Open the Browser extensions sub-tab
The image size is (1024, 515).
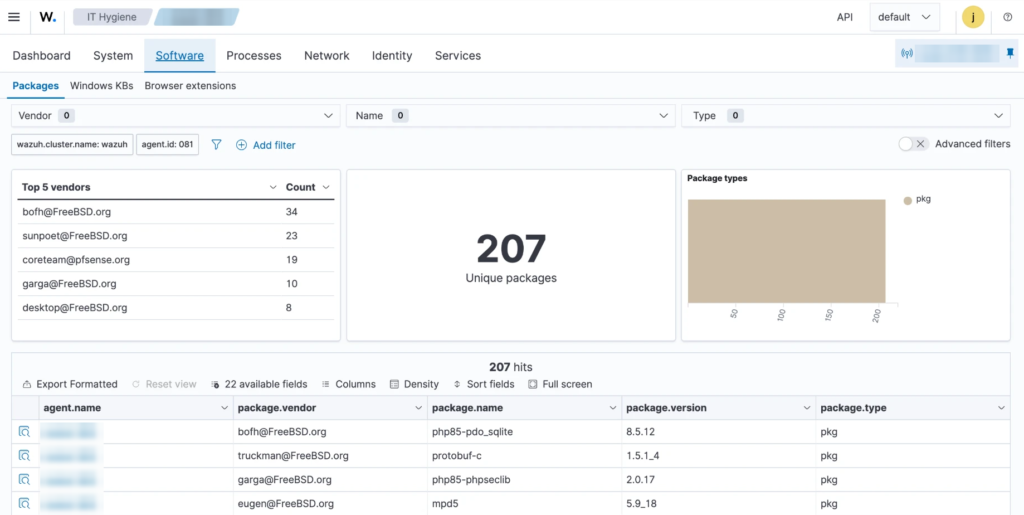tap(190, 86)
